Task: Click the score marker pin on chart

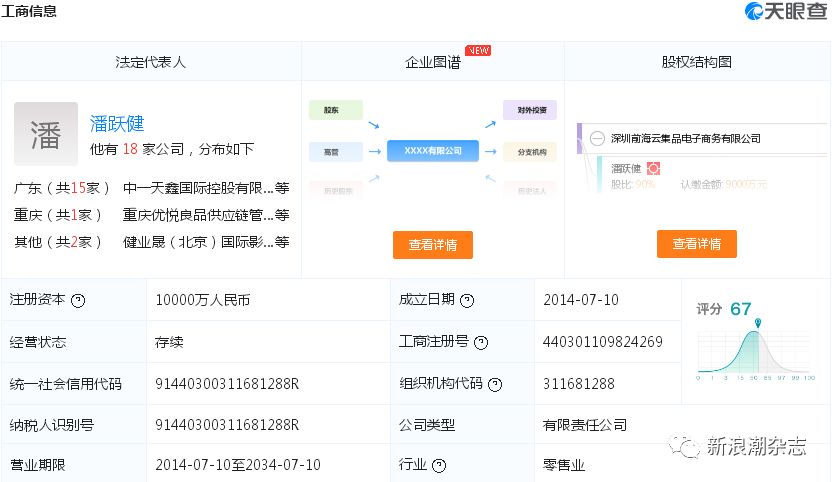Action: 758,323
